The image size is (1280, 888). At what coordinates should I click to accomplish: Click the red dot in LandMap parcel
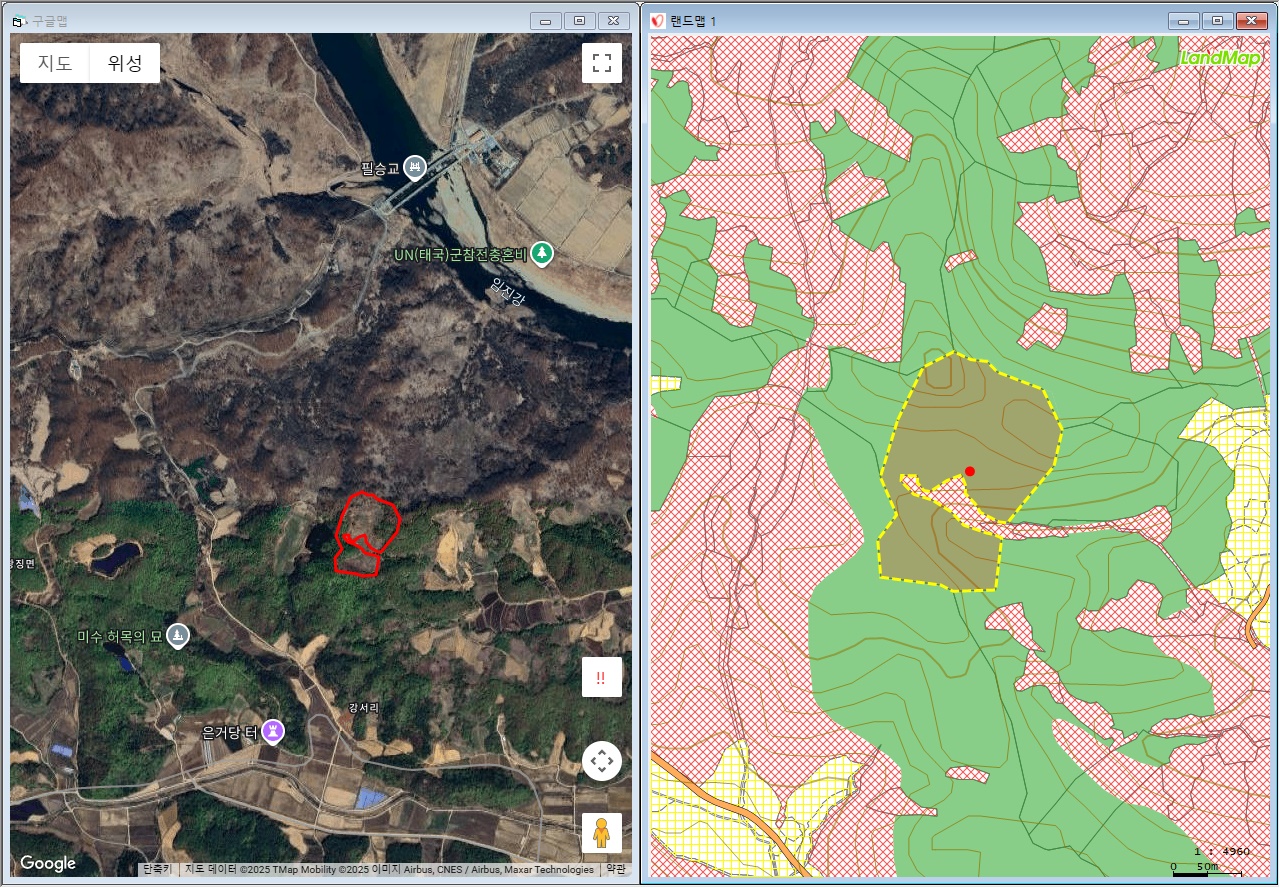click(969, 471)
